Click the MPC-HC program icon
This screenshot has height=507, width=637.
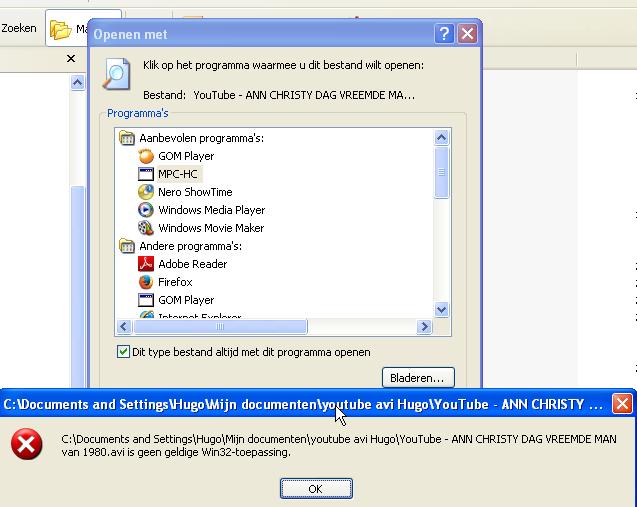point(146,174)
